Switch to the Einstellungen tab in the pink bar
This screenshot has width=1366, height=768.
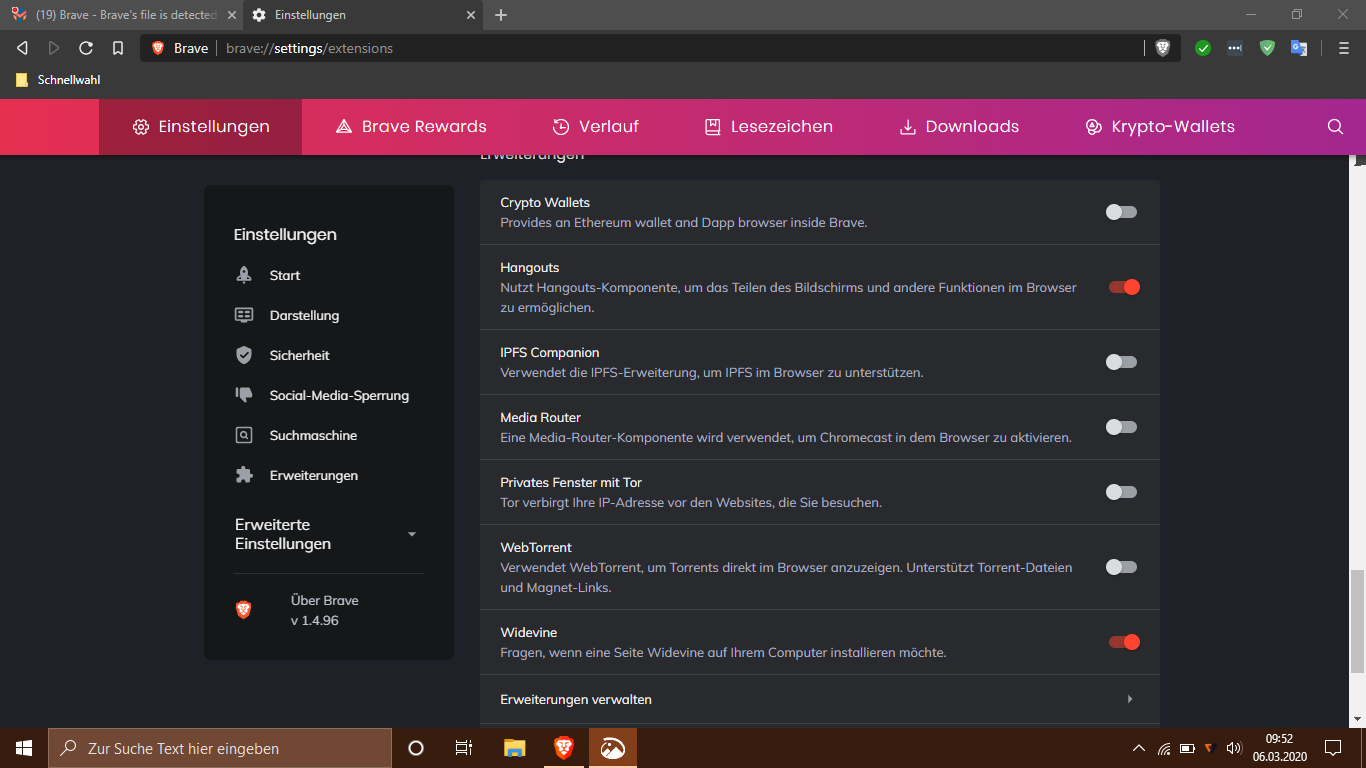point(200,127)
